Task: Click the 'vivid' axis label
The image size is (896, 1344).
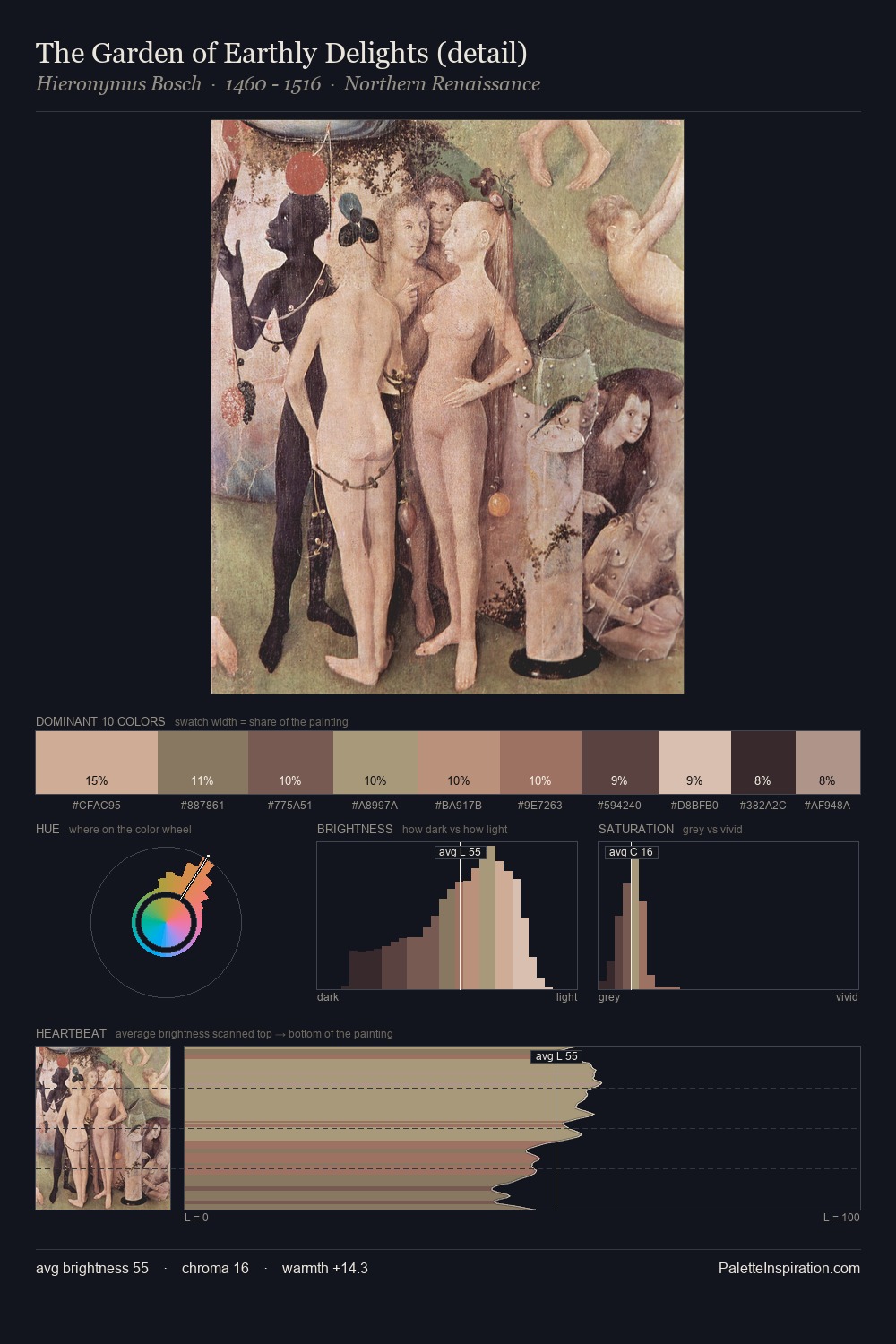Action: coord(847,997)
